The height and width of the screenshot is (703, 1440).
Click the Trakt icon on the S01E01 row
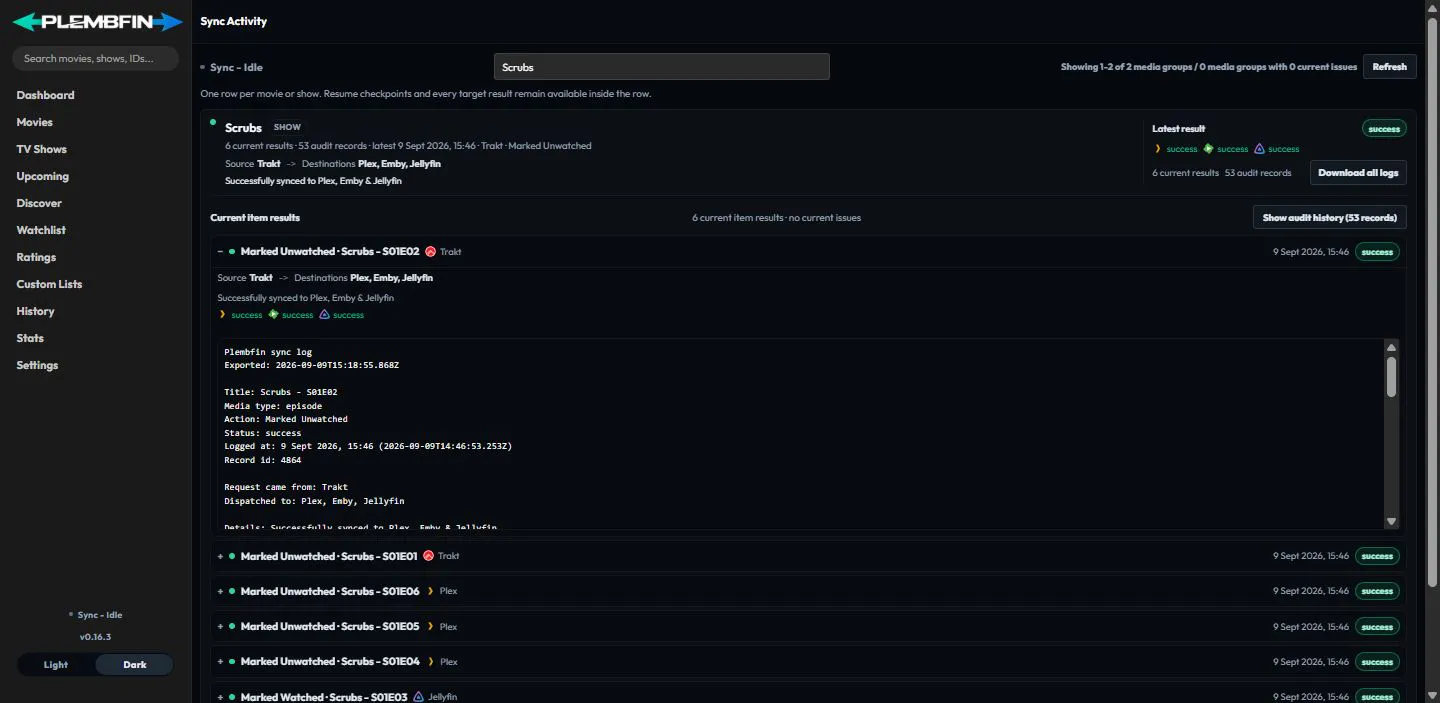pyautogui.click(x=428, y=556)
